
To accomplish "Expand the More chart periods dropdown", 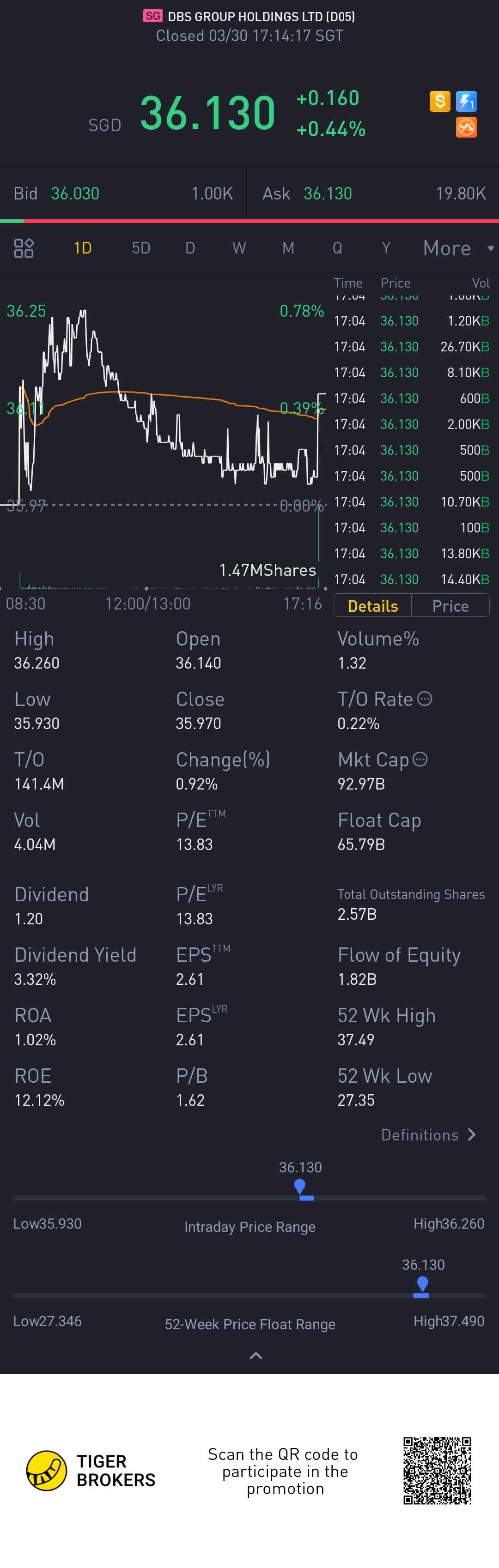I will point(458,248).
